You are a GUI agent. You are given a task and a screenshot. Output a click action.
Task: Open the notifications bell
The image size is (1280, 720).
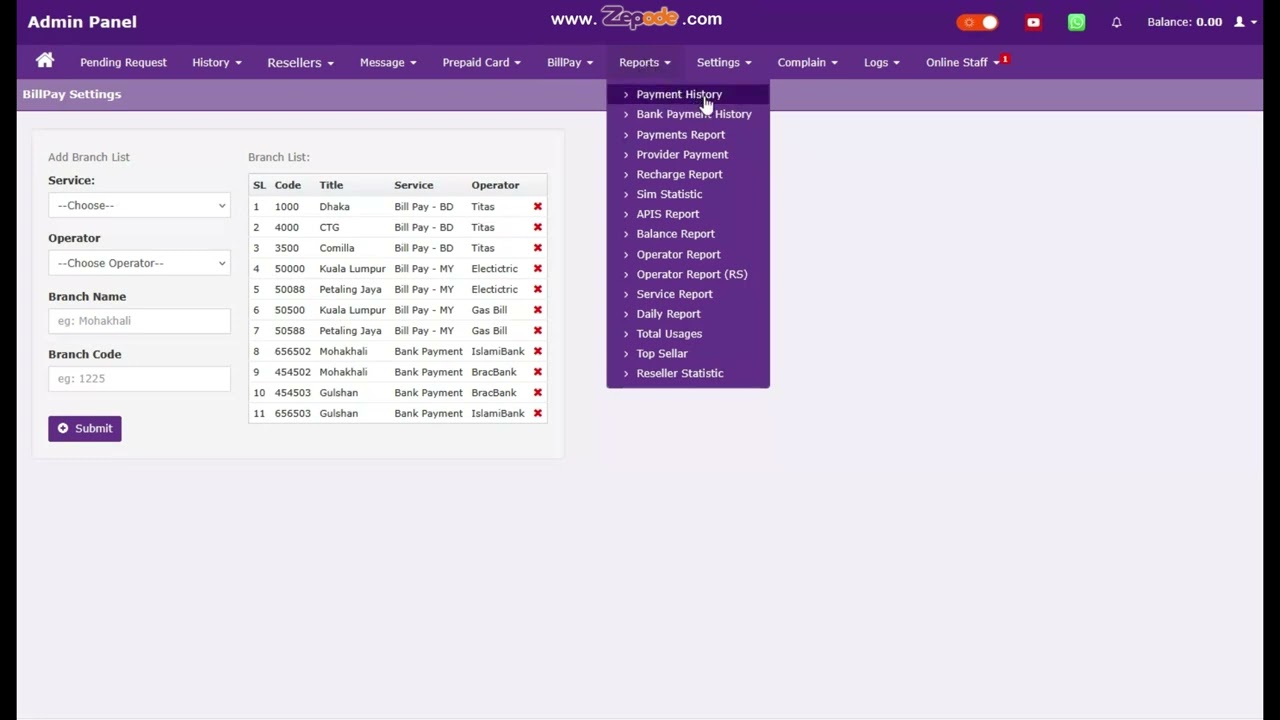(1117, 22)
